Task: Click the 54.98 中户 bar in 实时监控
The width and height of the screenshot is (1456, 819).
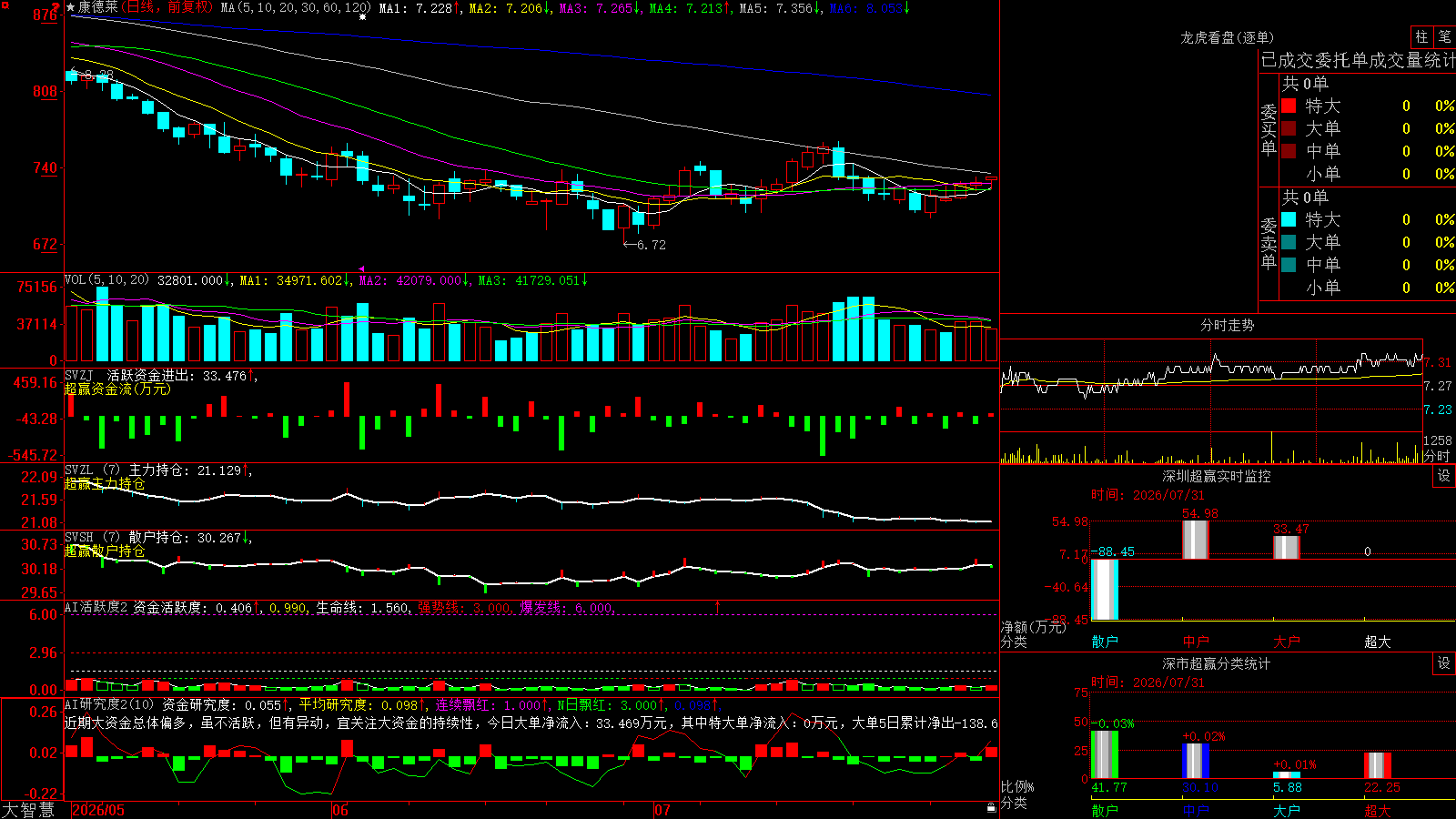Action: (x=1196, y=540)
